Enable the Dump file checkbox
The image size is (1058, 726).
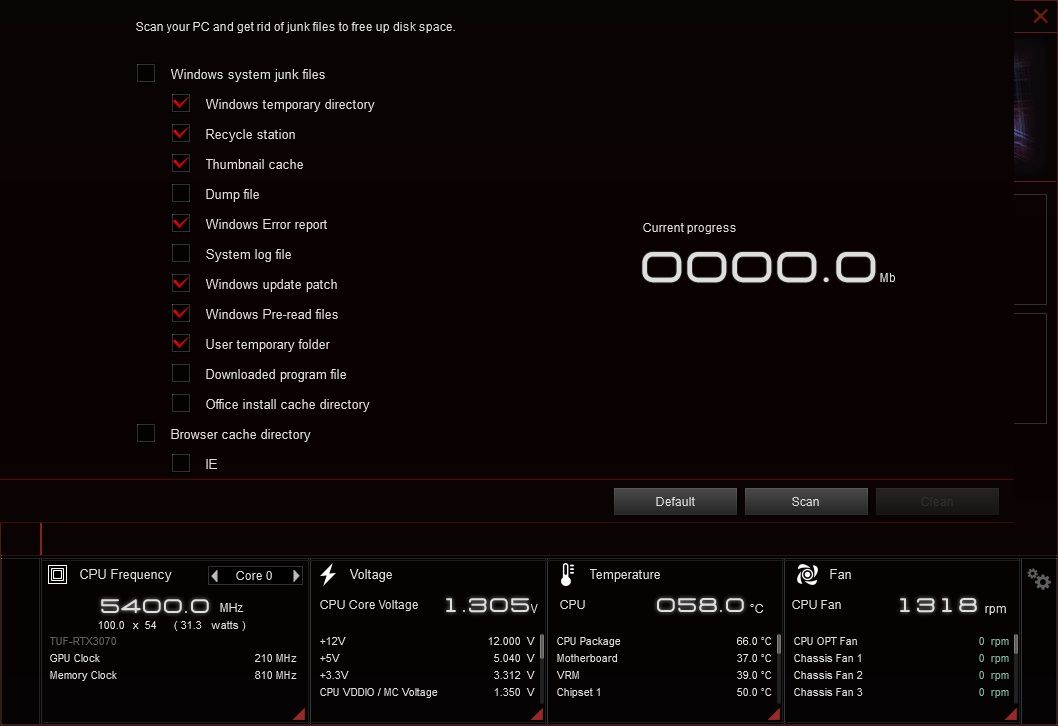point(181,193)
